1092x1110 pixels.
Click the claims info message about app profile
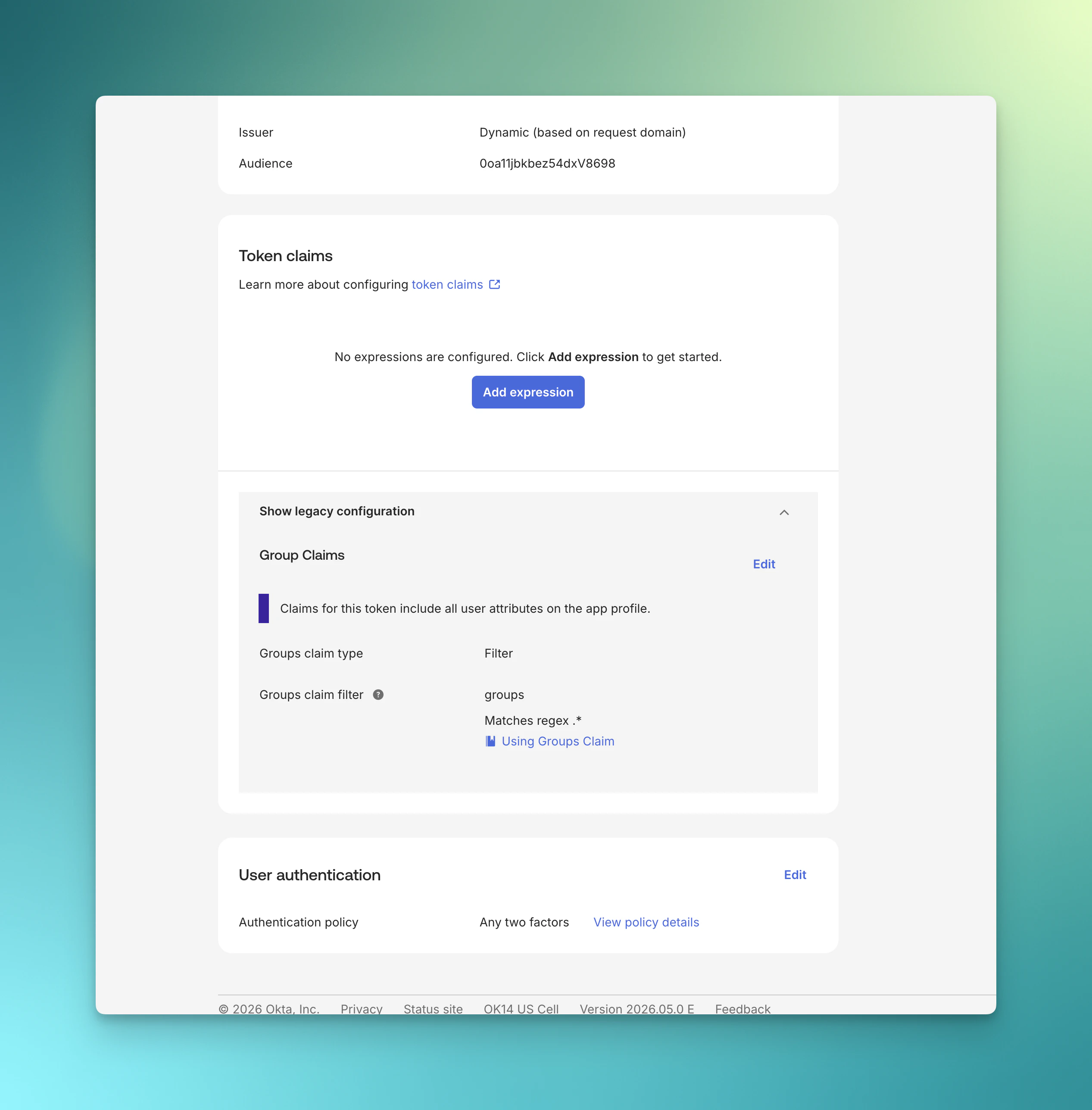tap(465, 609)
